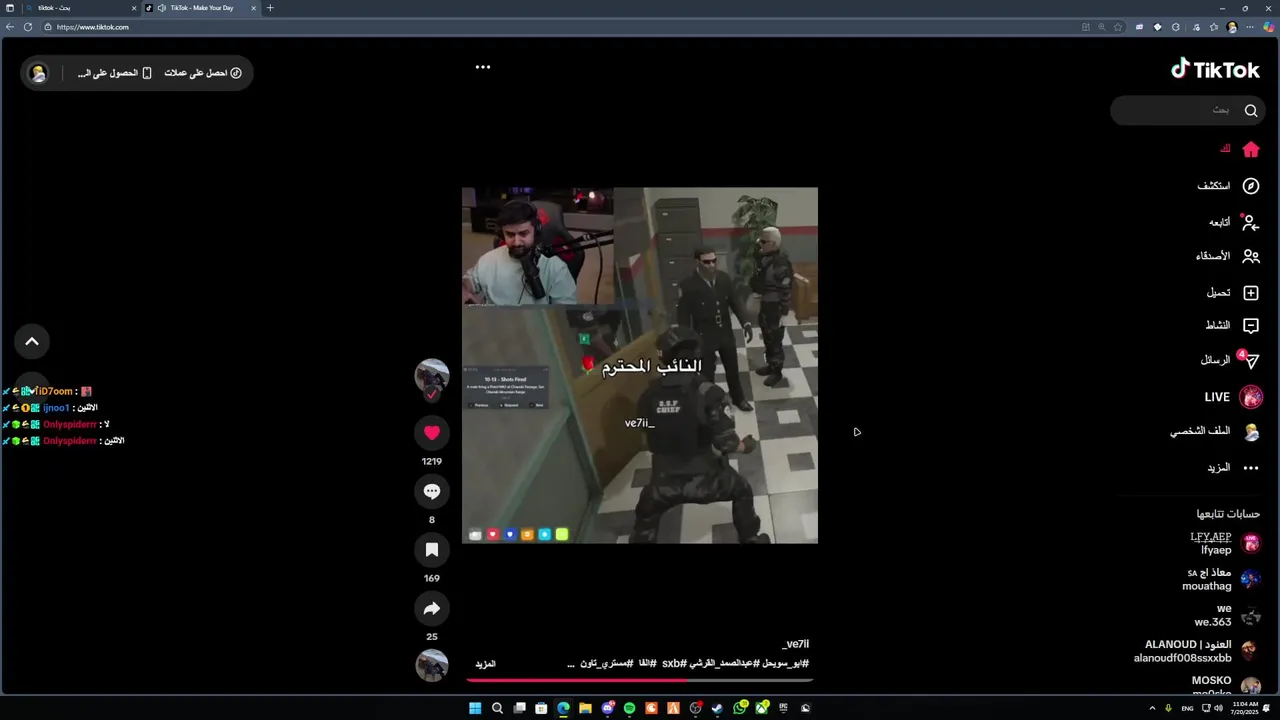The height and width of the screenshot is (720, 1280).
Task: Refresh the page in browser
Action: tap(27, 27)
